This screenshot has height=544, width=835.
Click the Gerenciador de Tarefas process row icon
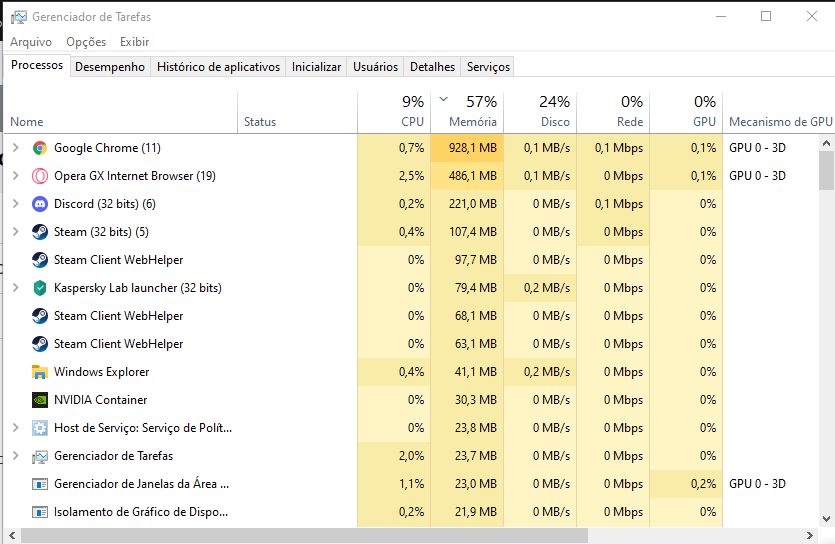pos(39,456)
